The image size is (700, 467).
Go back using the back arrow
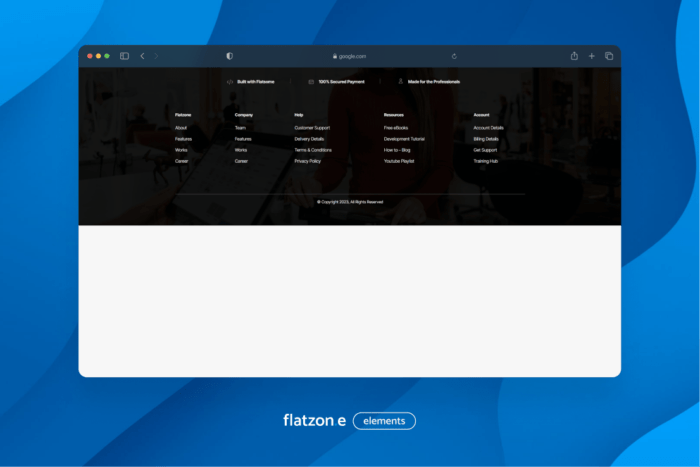(142, 56)
